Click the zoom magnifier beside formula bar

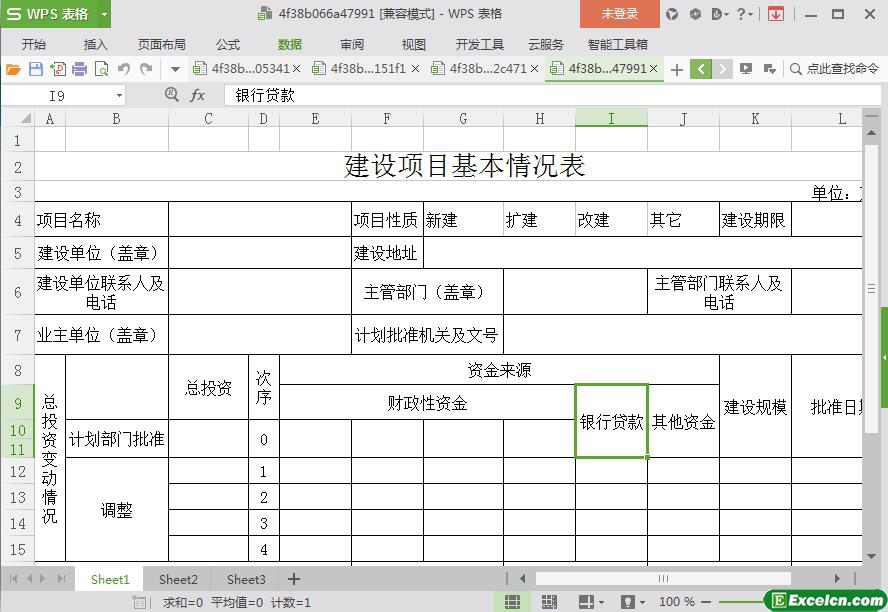pyautogui.click(x=172, y=95)
